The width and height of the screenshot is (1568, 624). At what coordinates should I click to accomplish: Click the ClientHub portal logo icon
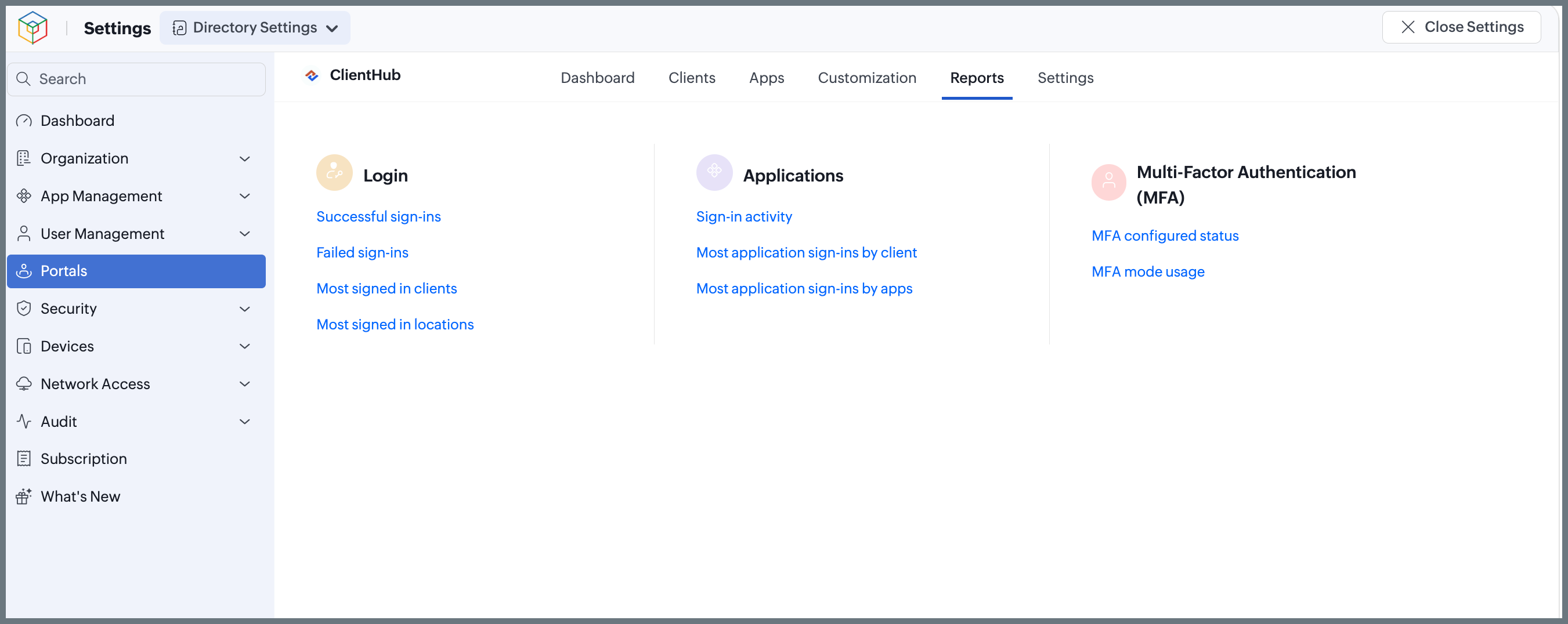pos(312,75)
